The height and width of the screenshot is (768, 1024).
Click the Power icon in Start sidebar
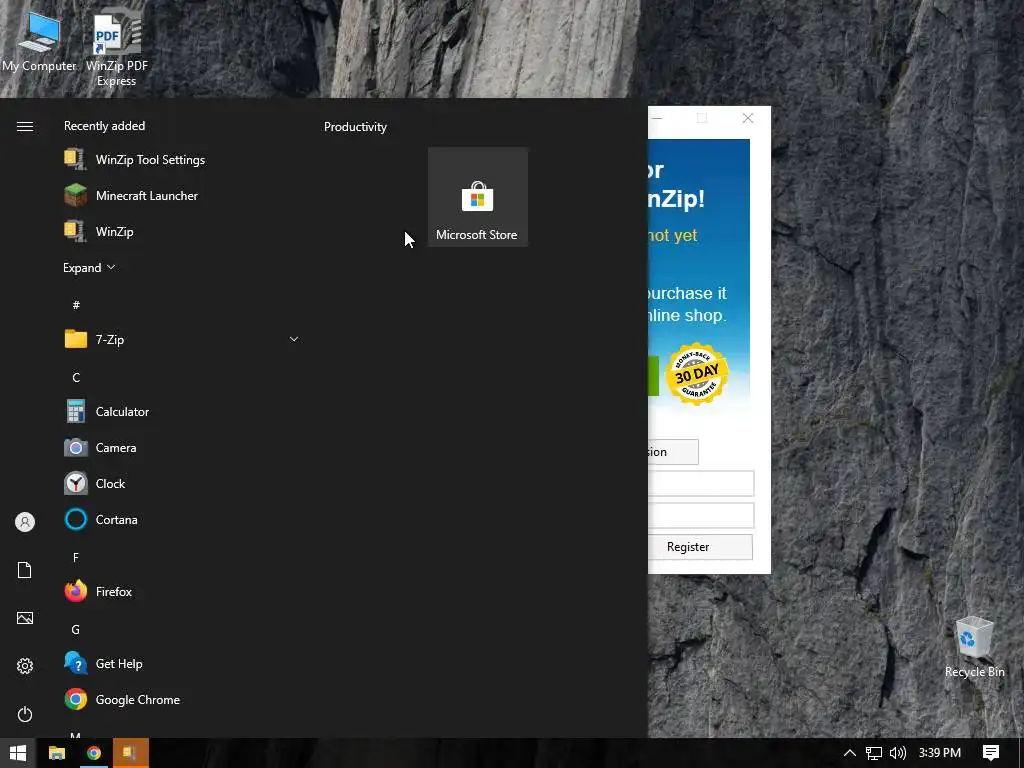(25, 714)
